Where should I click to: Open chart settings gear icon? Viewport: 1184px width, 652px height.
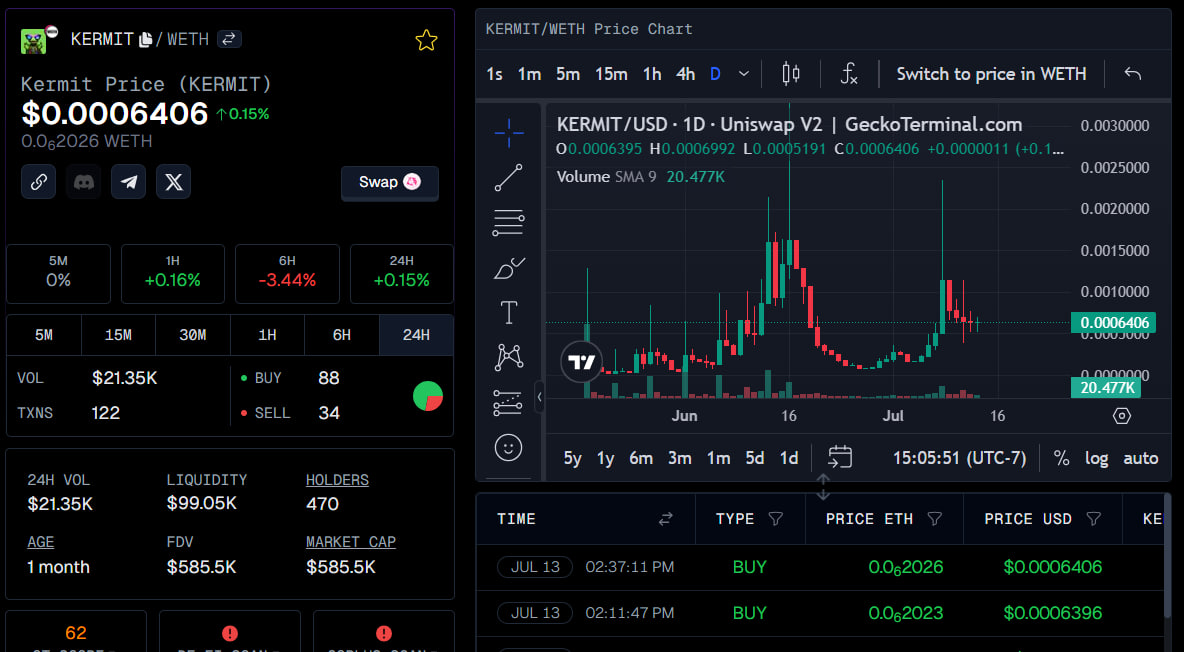(1122, 416)
